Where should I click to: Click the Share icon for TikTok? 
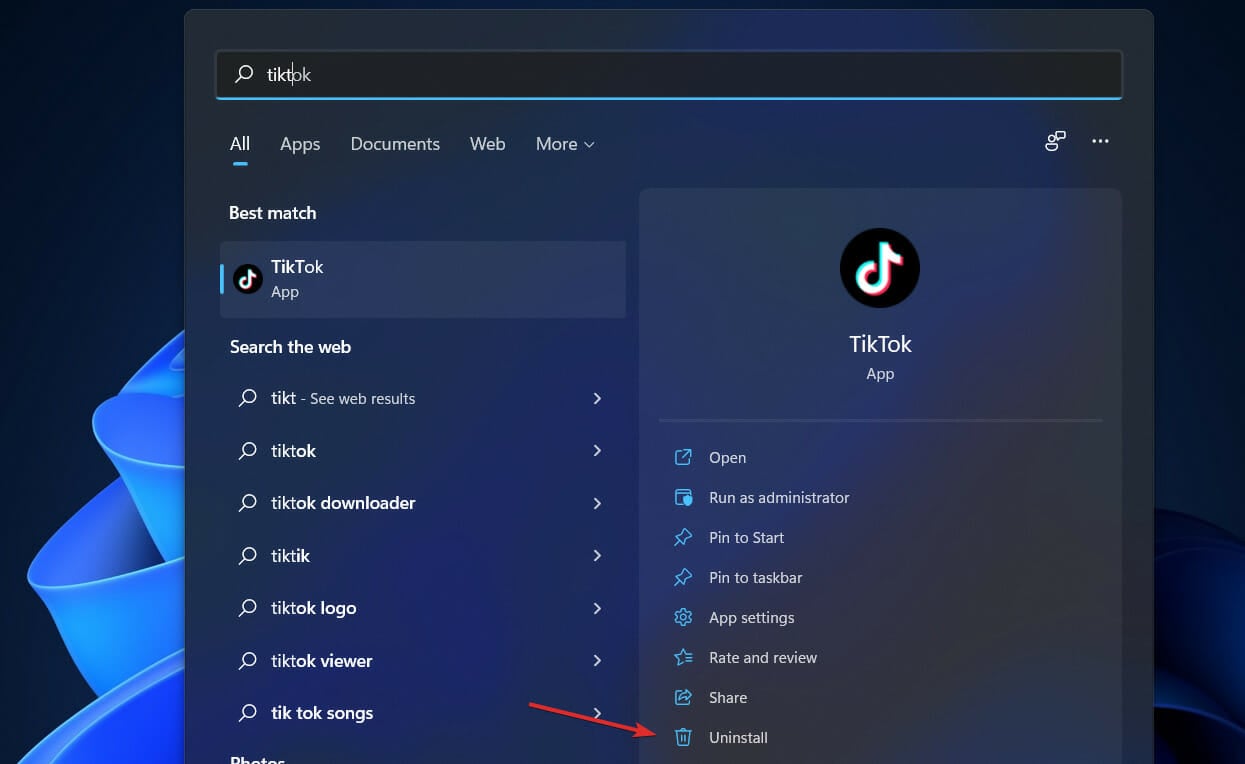pyautogui.click(x=683, y=697)
